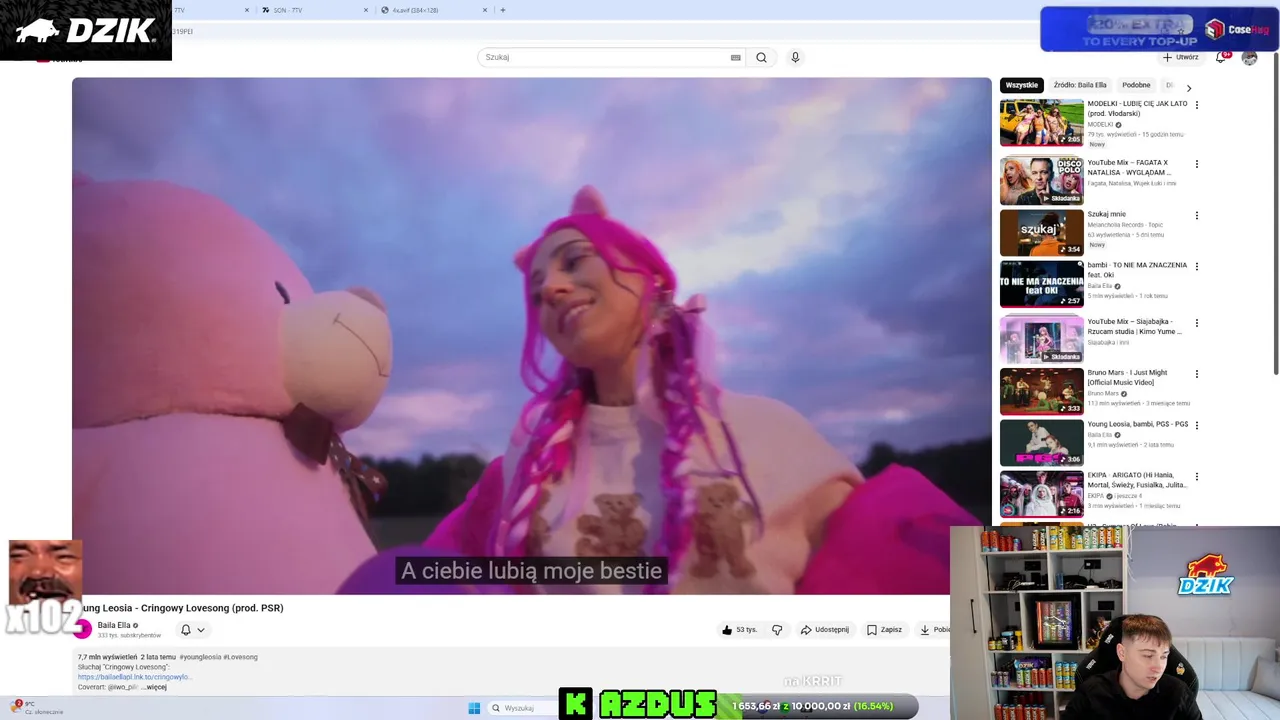Open Young Leosia, bambi, PG$ thumbnail
This screenshot has width=1280, height=720.
(1041, 442)
